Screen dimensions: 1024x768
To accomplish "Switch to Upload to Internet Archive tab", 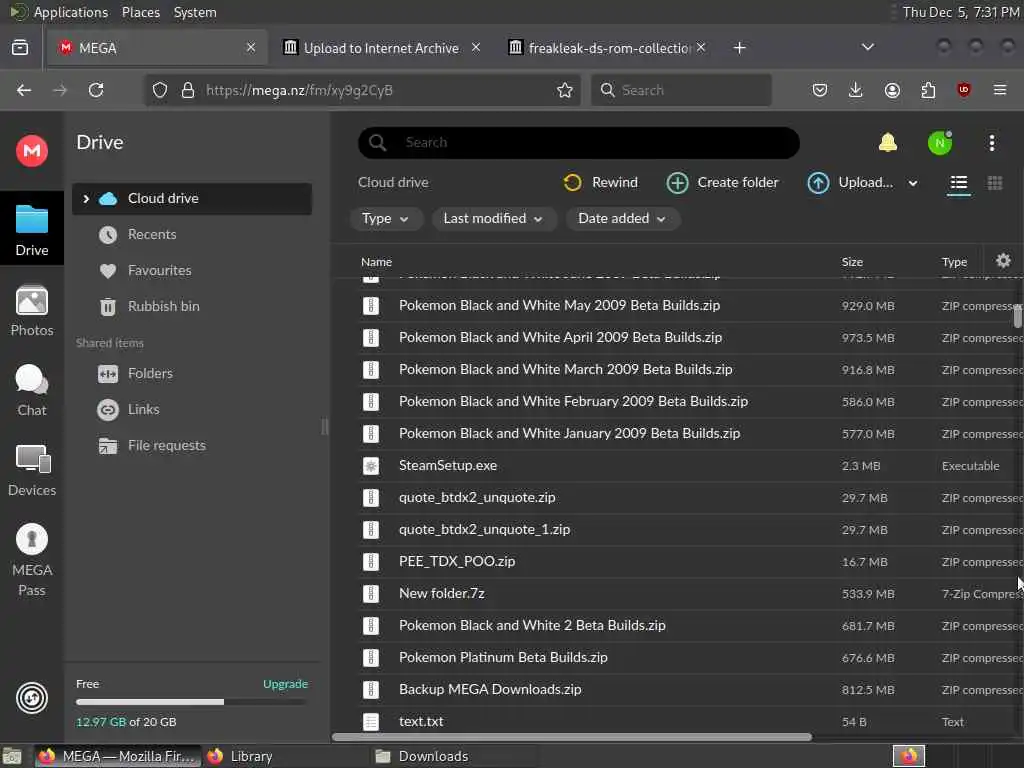I will (382, 48).
